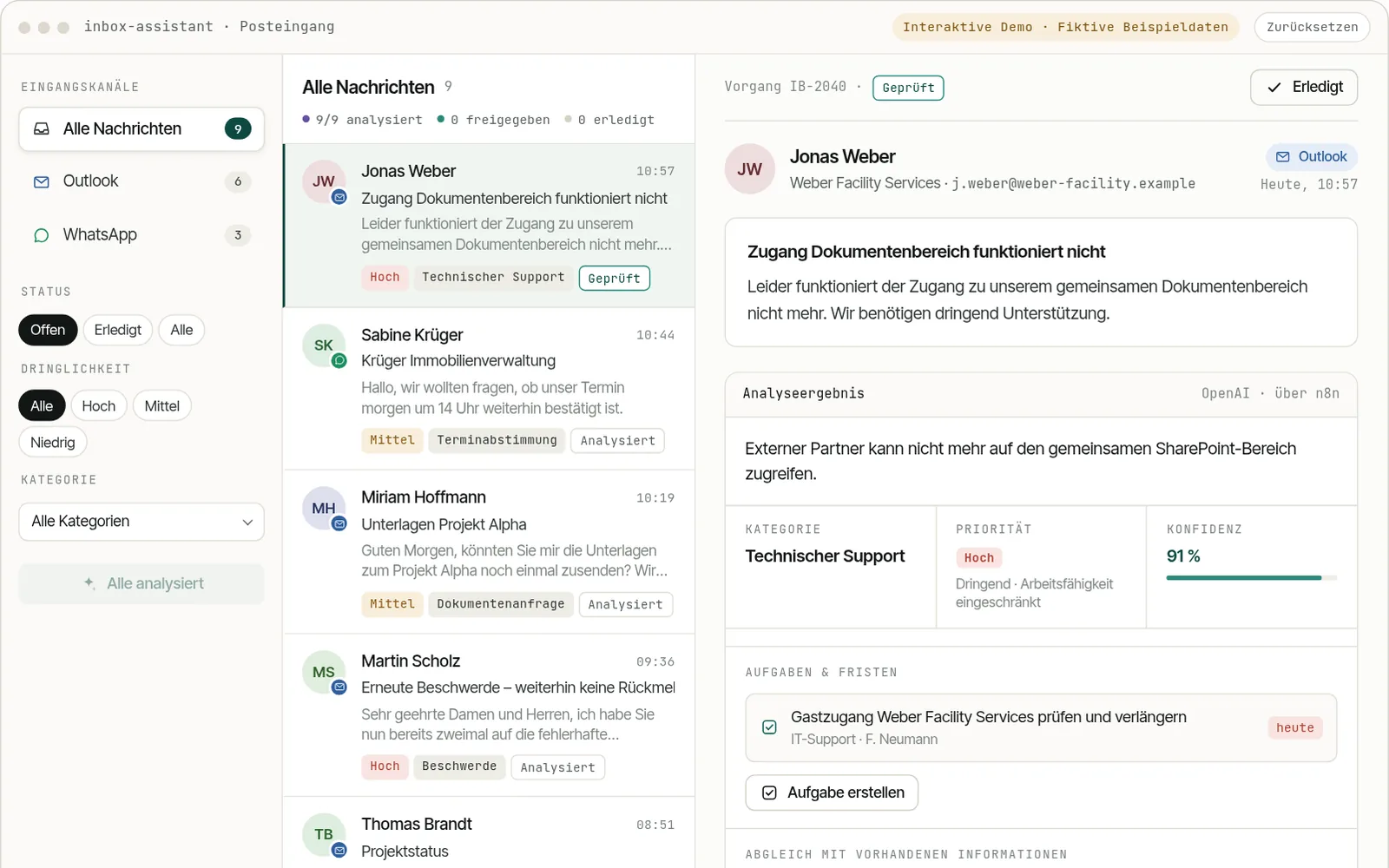
Task: Click the check icon on Aufgabe erstellen
Action: (769, 792)
